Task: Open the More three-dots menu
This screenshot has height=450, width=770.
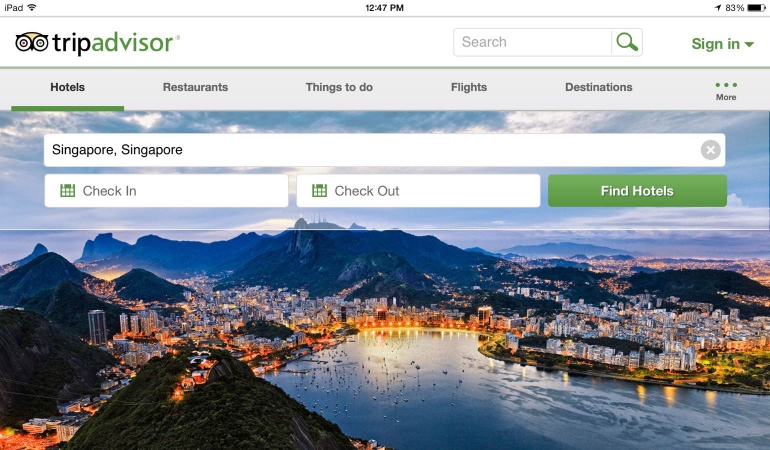Action: (x=726, y=91)
